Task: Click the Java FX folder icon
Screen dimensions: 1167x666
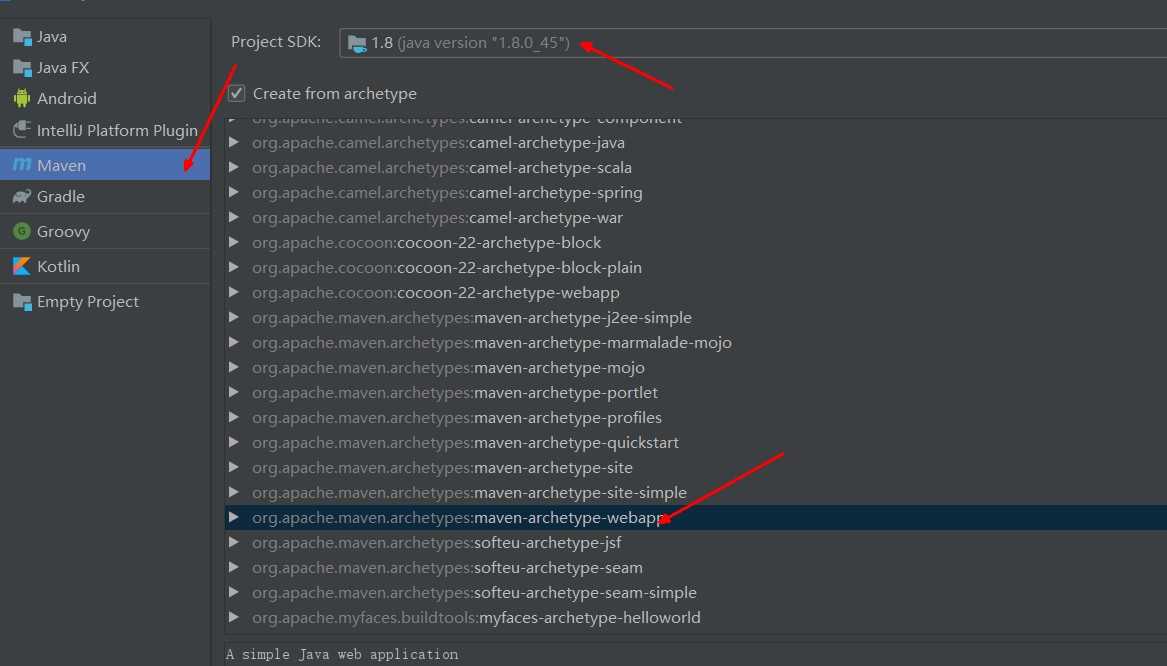Action: (22, 68)
